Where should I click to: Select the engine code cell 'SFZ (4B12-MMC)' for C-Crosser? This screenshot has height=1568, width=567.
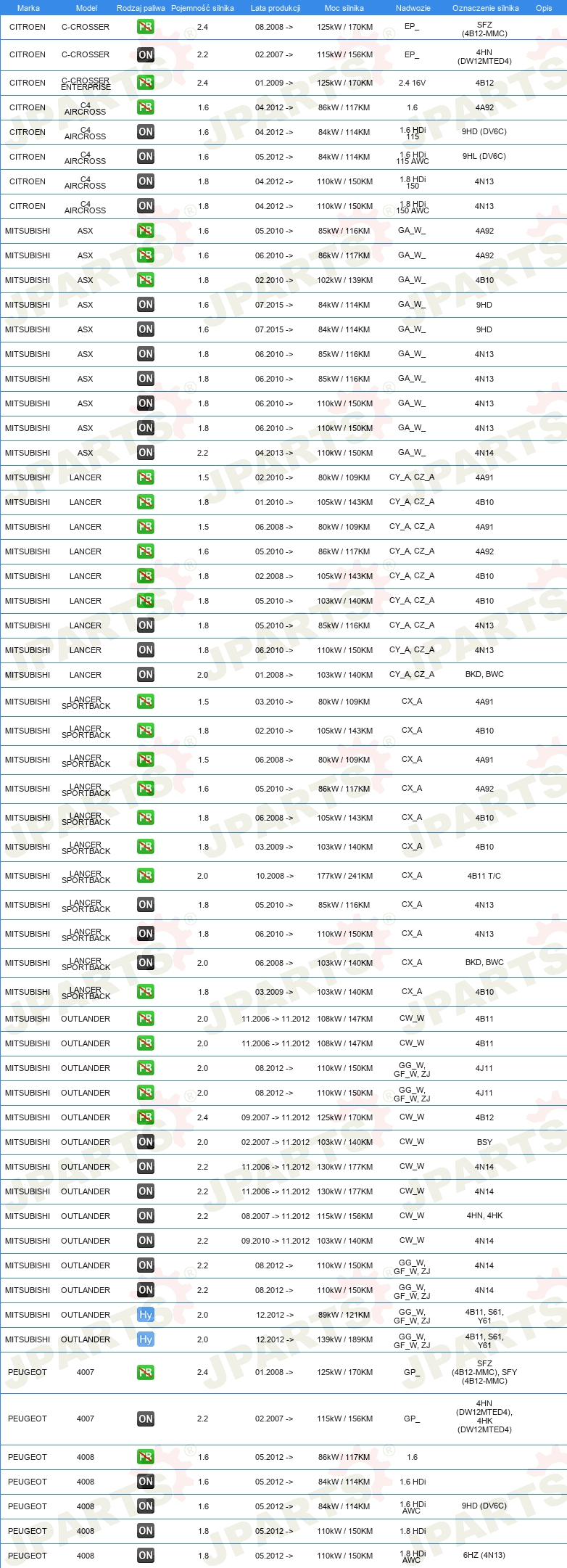[484, 29]
